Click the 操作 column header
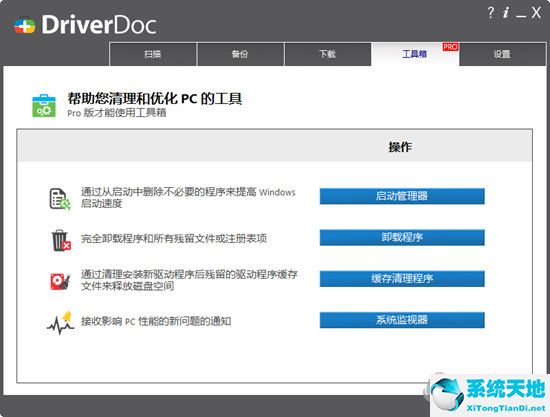This screenshot has width=550, height=417. click(400, 147)
